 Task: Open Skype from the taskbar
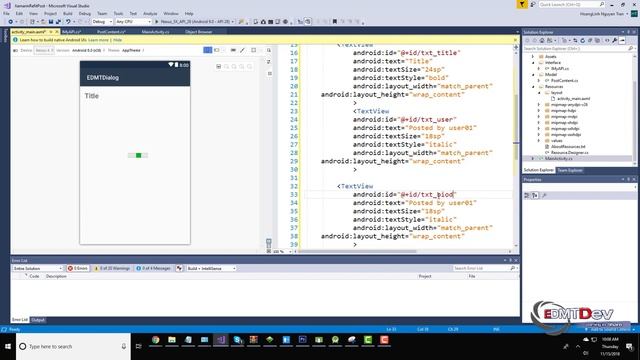(x=237, y=340)
